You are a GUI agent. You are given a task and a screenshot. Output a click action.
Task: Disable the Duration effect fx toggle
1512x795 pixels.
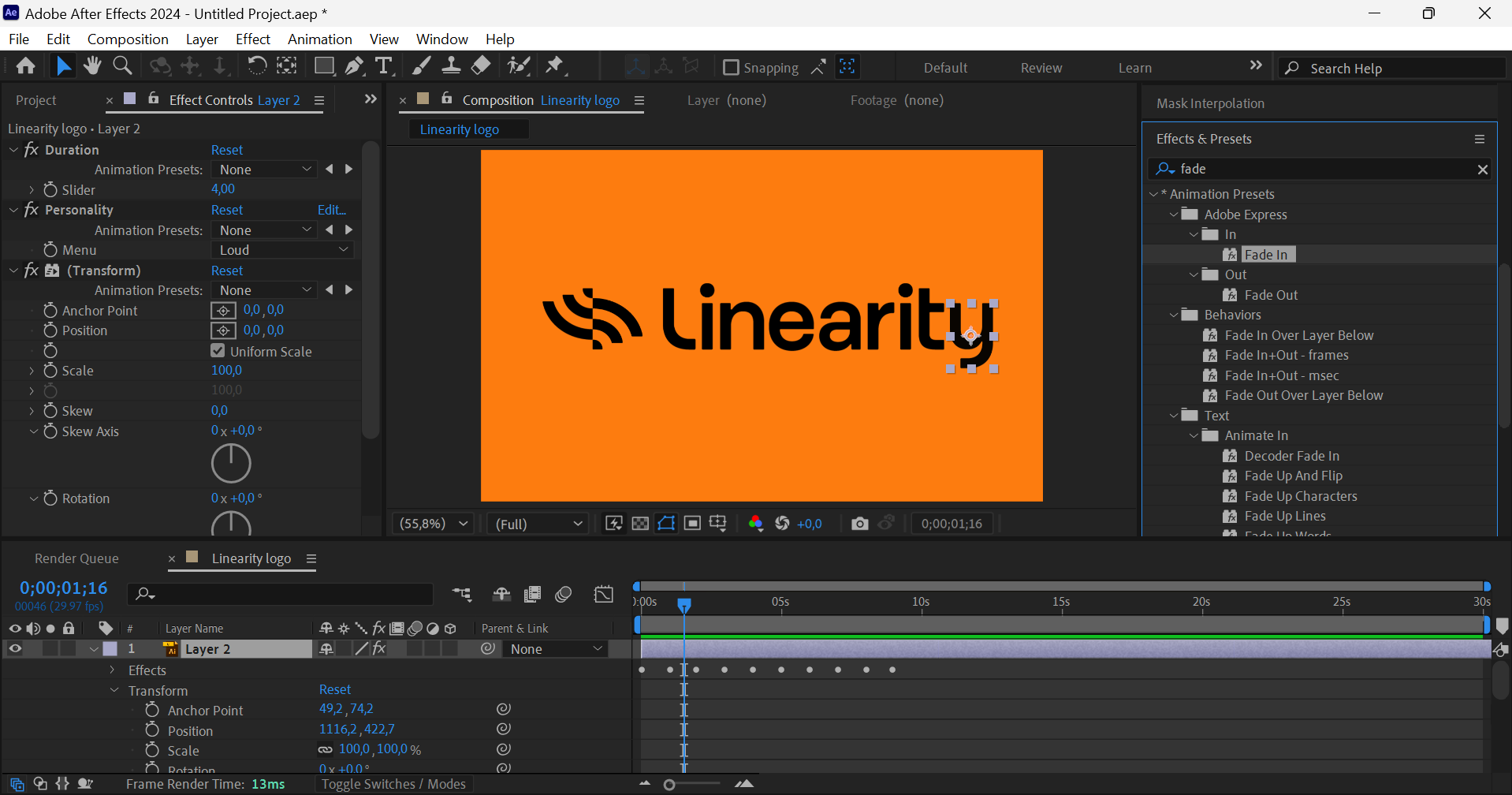(x=32, y=149)
